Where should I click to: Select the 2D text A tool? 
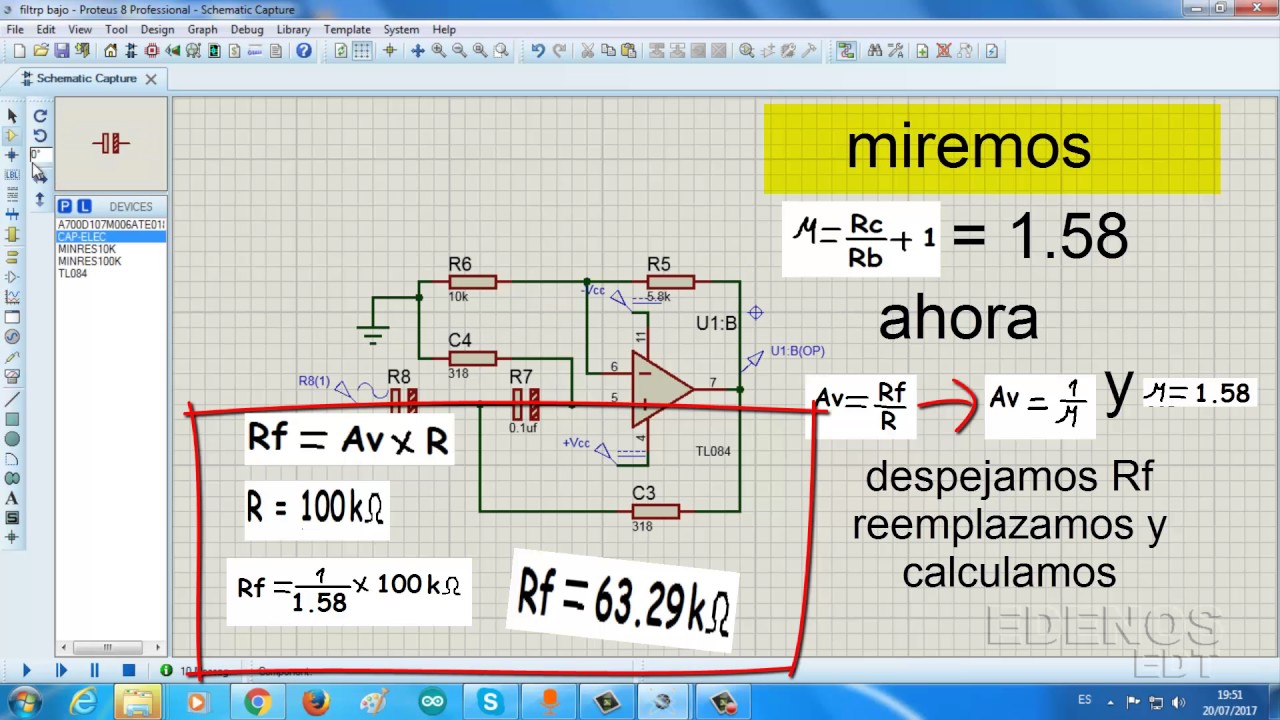pos(12,498)
